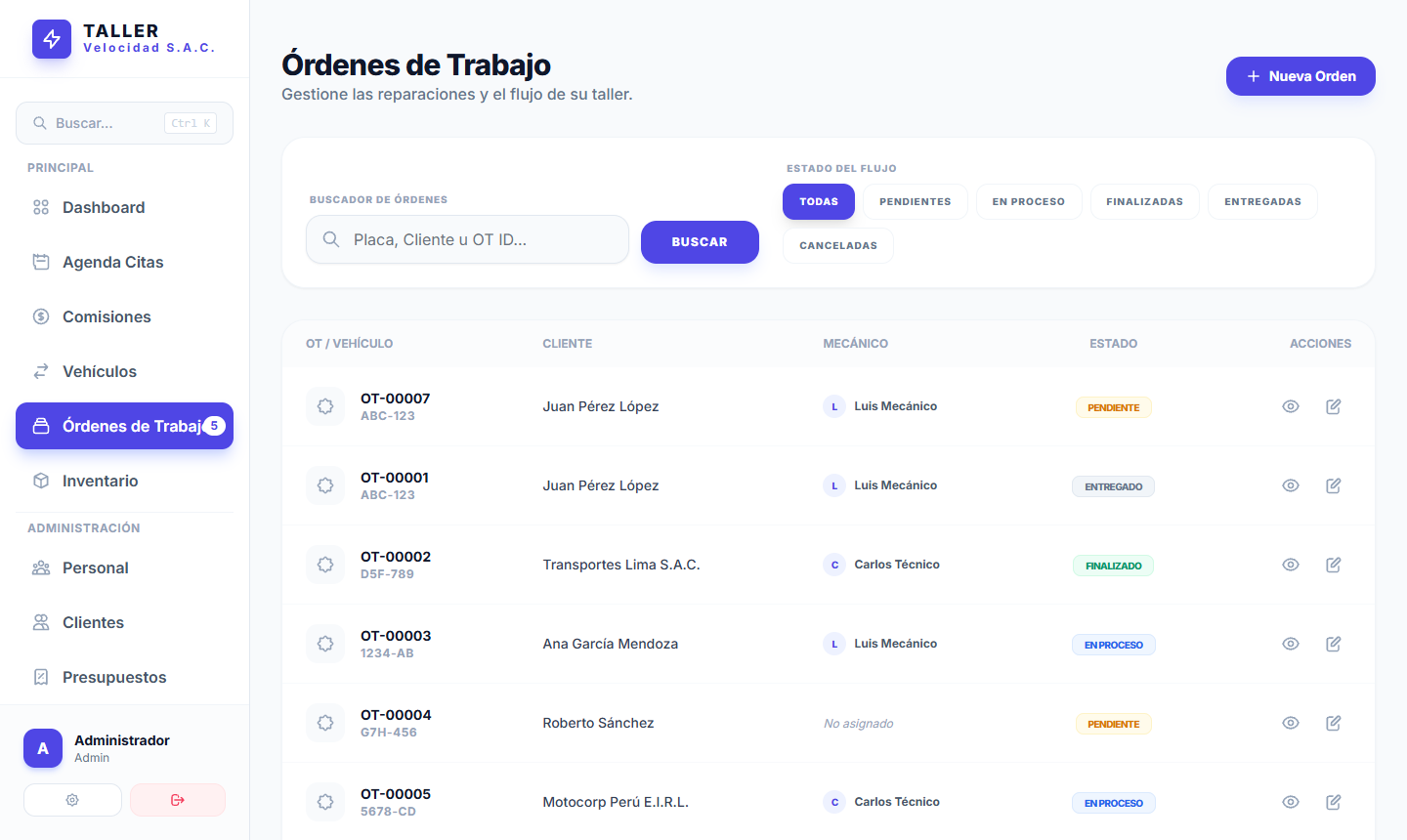Edit order OT-00003 pencil icon
This screenshot has height=840, width=1407.
[1334, 644]
